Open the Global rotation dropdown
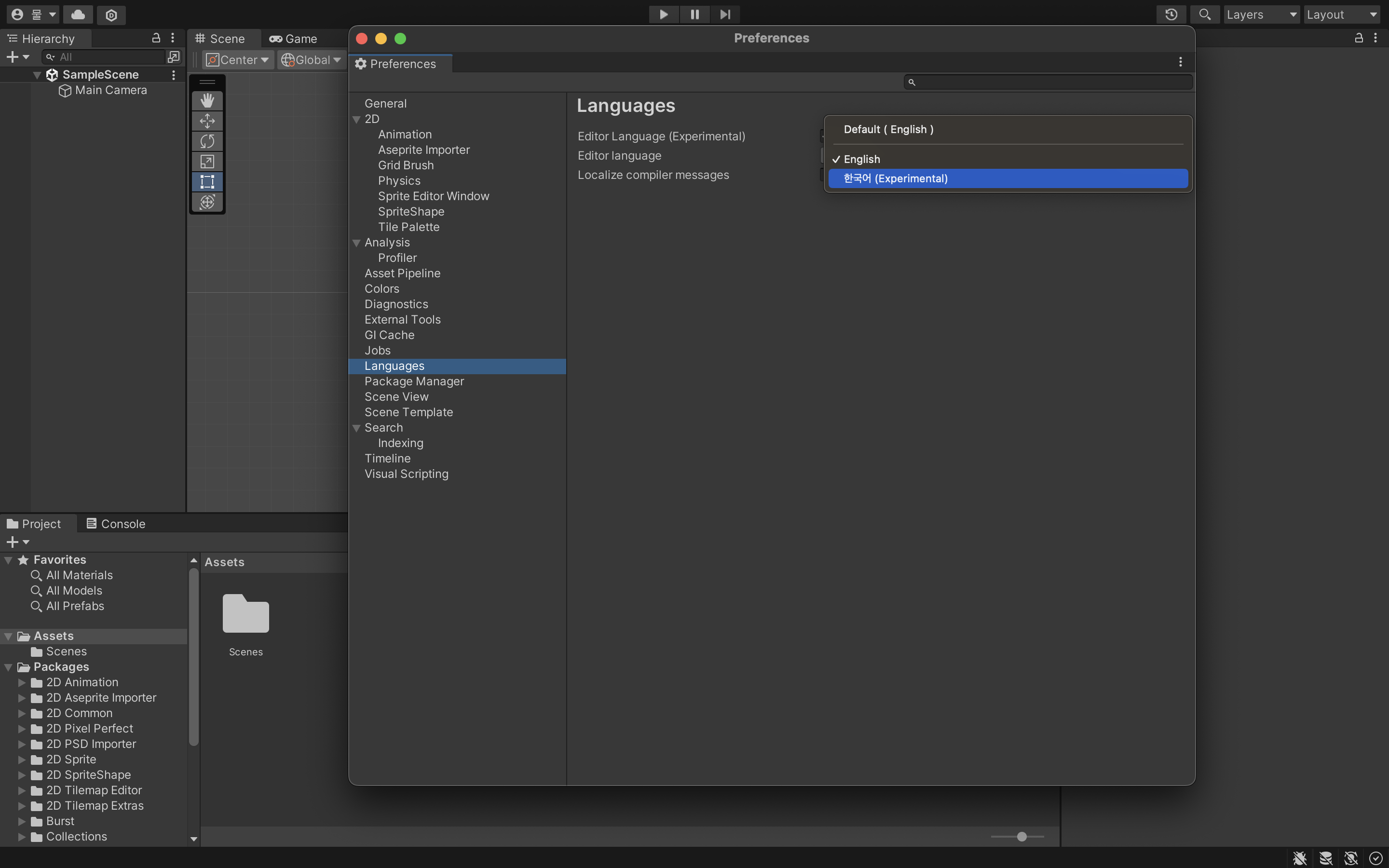The image size is (1389, 868). pyautogui.click(x=311, y=60)
